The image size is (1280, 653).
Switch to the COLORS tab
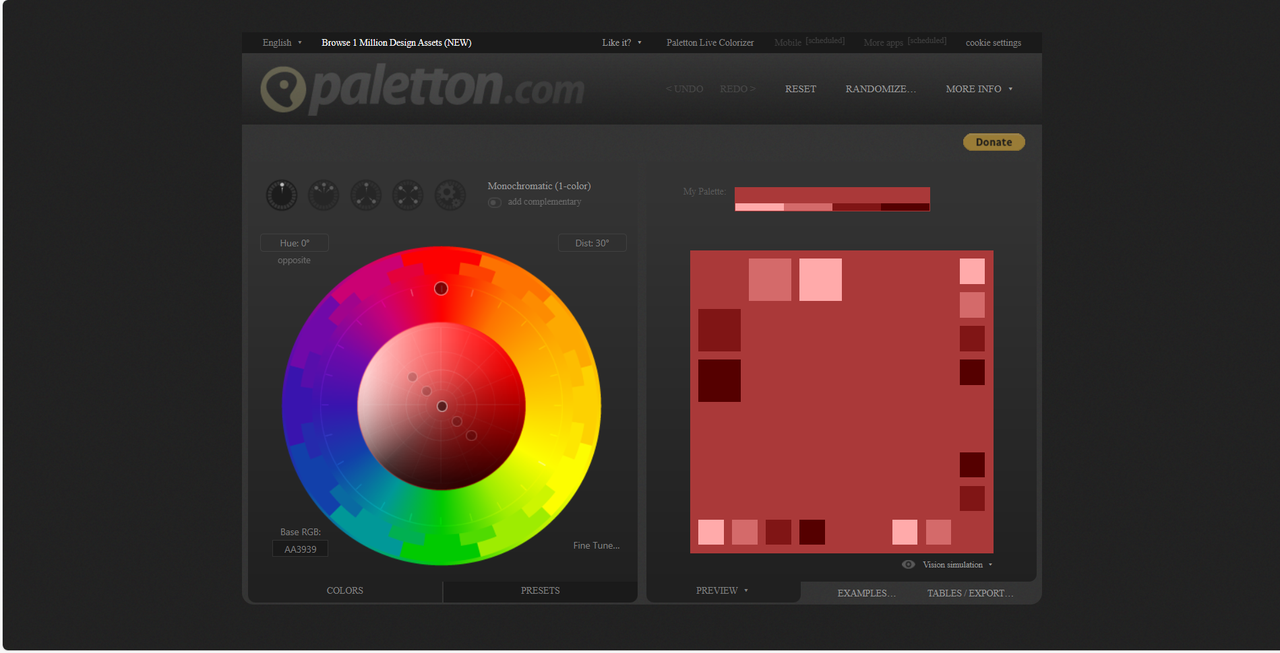tap(345, 591)
